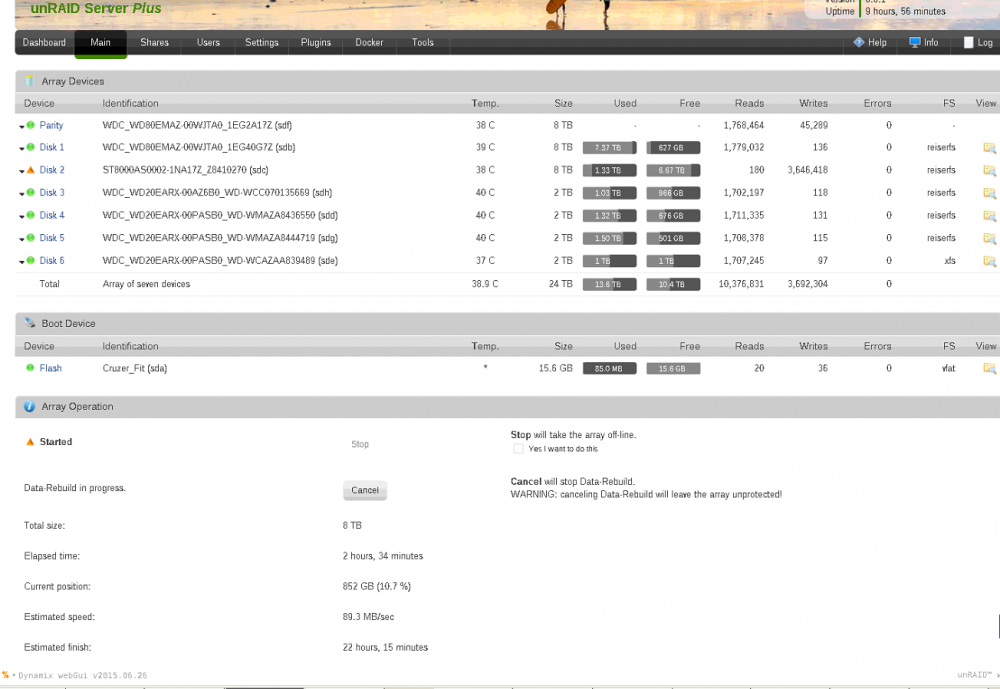Open the Disk 6 link

coord(52,260)
